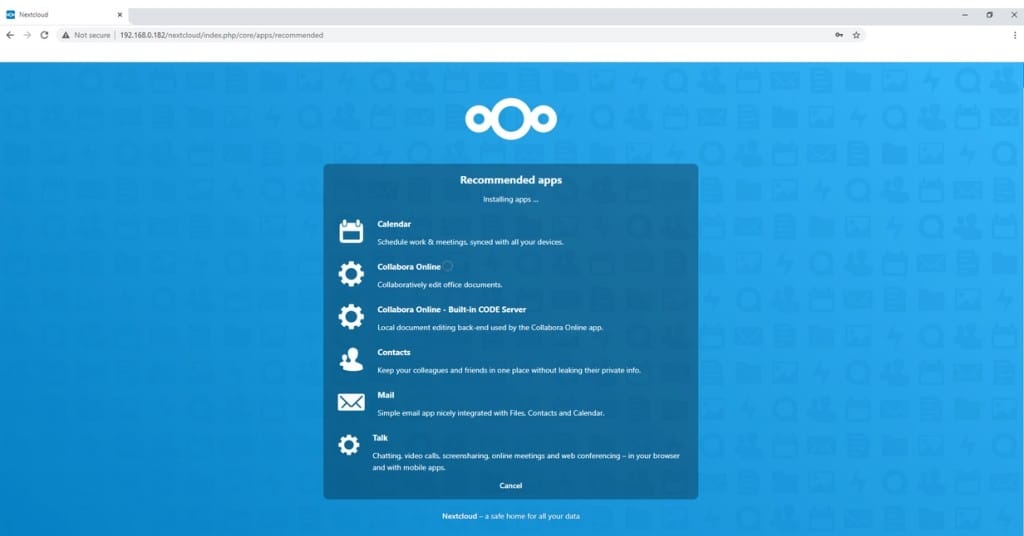Click 'Collaboratively edit office documents' description
The width and height of the screenshot is (1024, 536).
440,285
